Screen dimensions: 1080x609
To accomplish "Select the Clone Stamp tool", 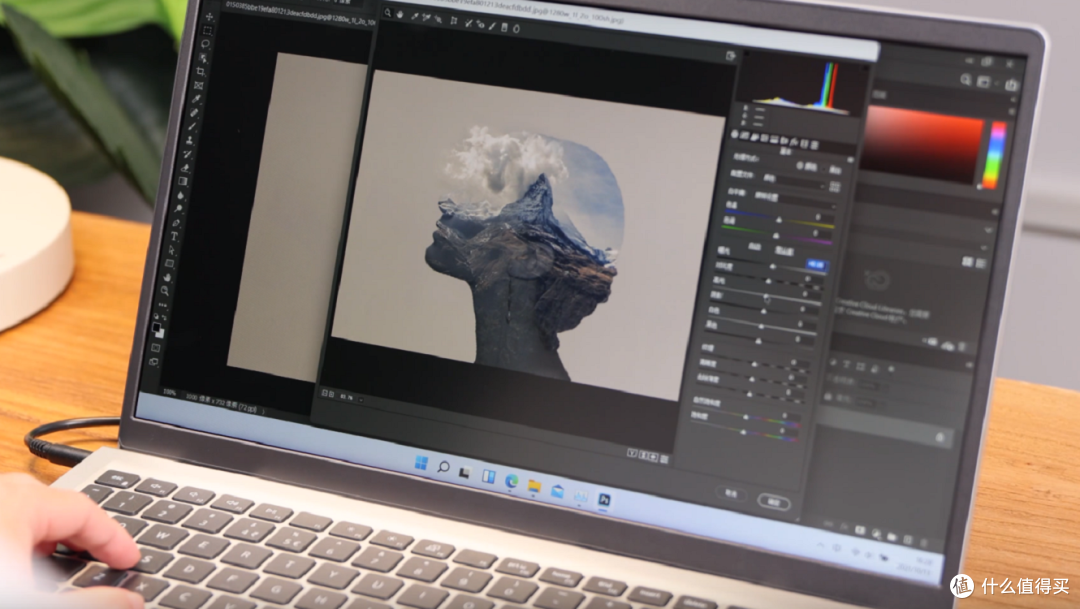I will click(x=189, y=139).
